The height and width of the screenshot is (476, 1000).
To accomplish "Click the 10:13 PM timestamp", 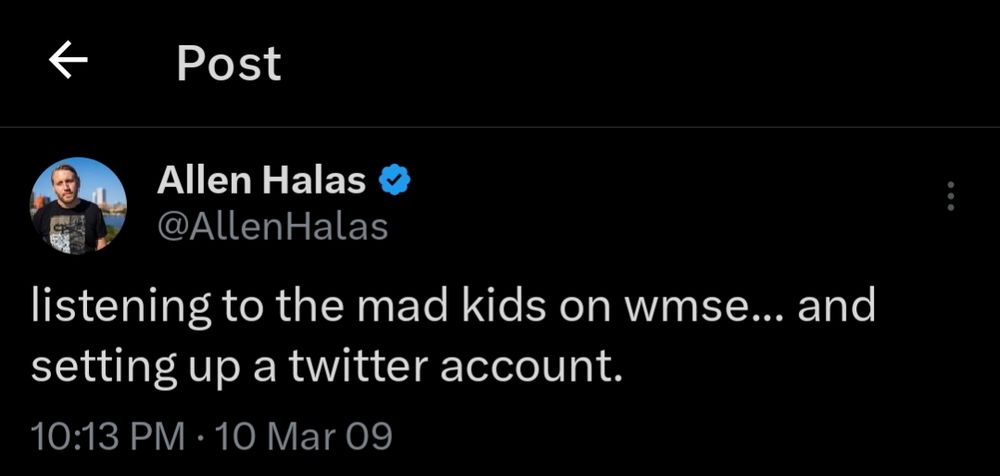I will 107,436.
